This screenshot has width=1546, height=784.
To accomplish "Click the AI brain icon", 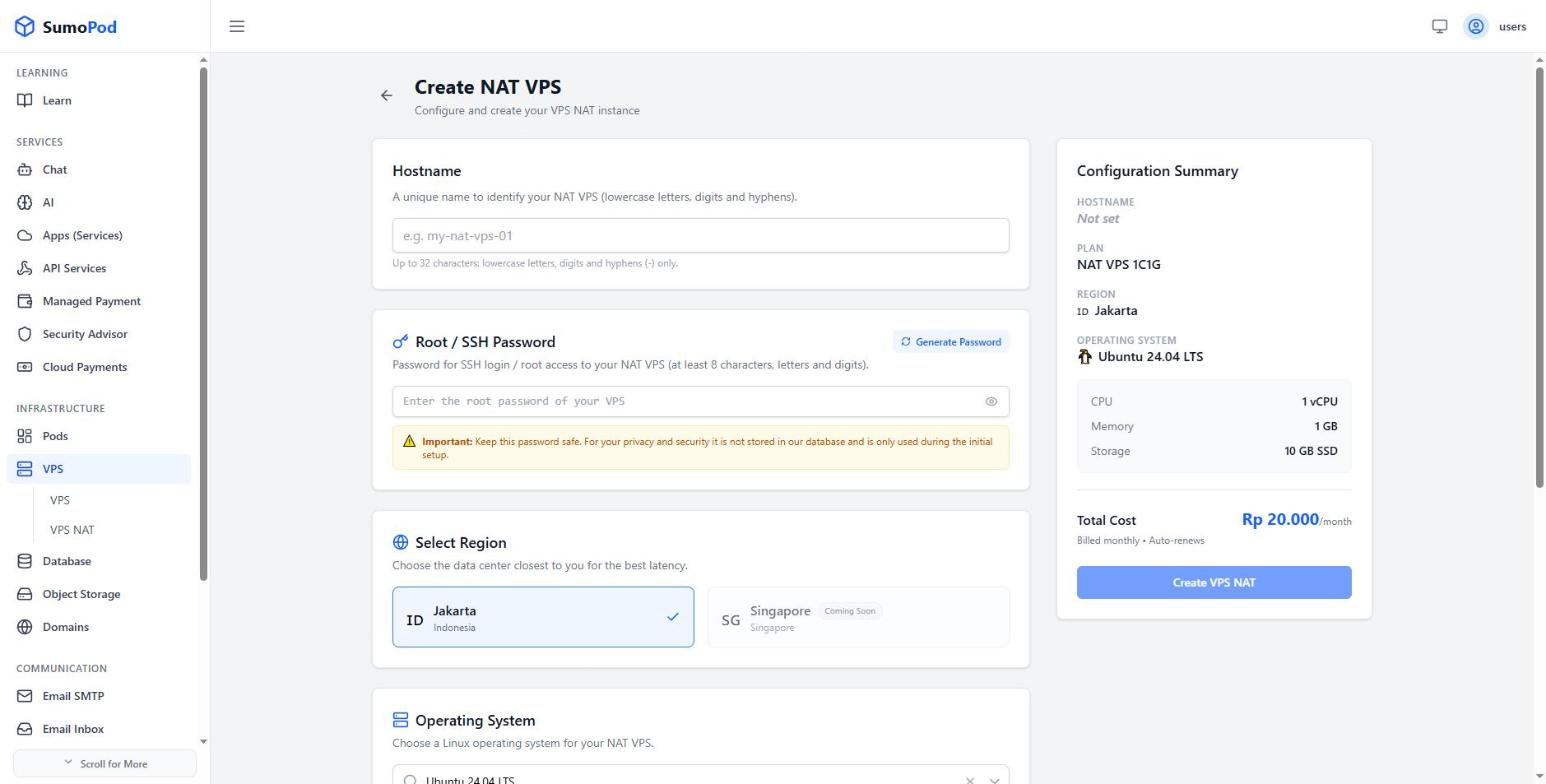I will [25, 202].
